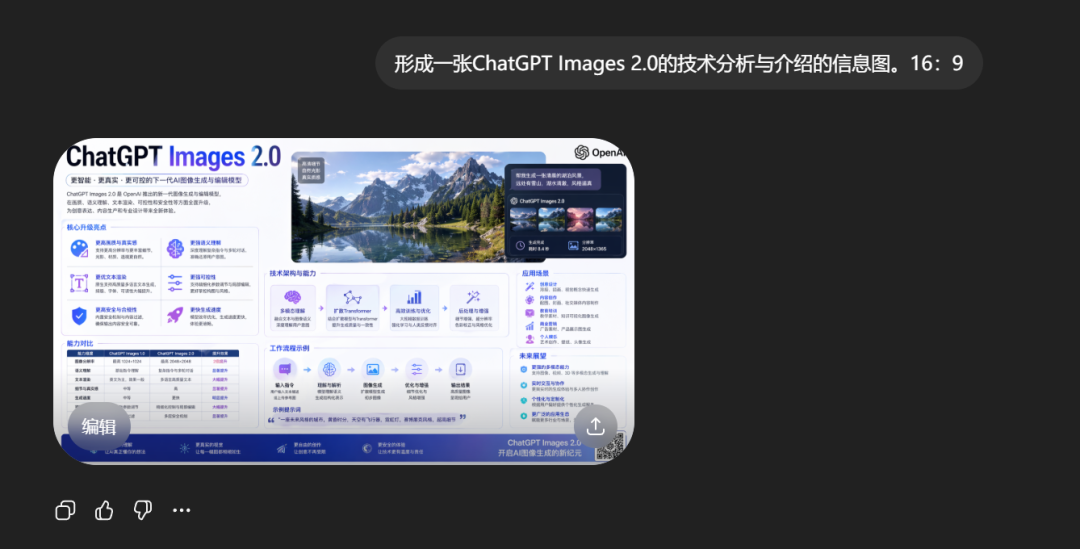Click the share upload icon on the image
The image size is (1080, 549).
pos(595,427)
